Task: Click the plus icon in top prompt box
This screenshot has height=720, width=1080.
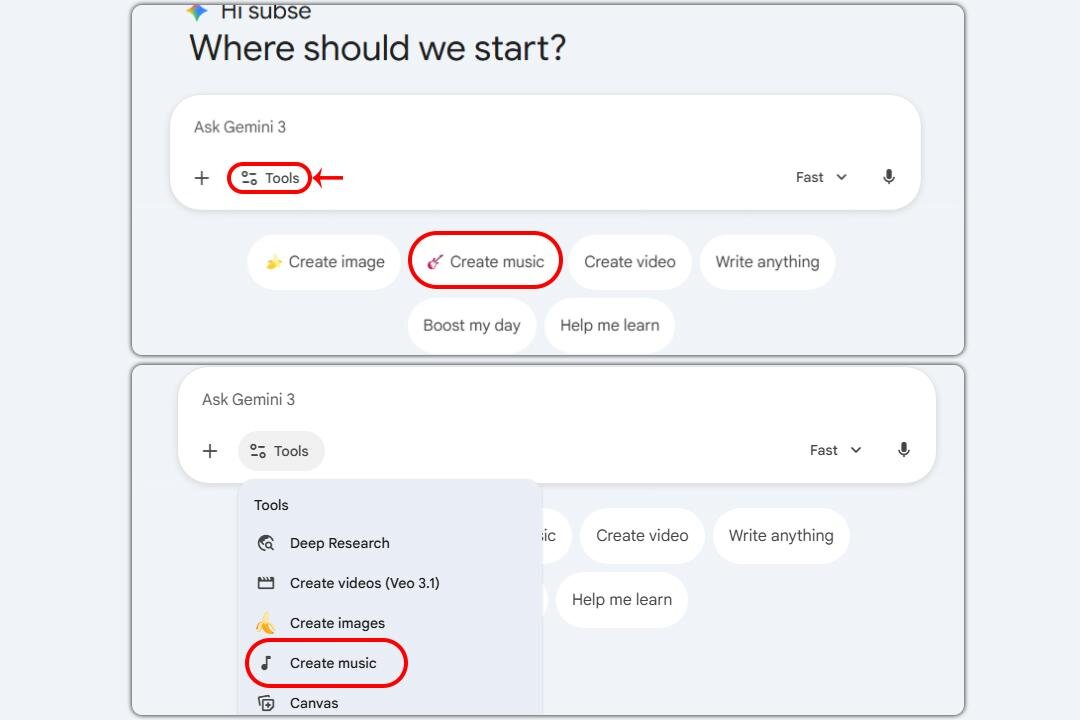Action: (x=202, y=178)
